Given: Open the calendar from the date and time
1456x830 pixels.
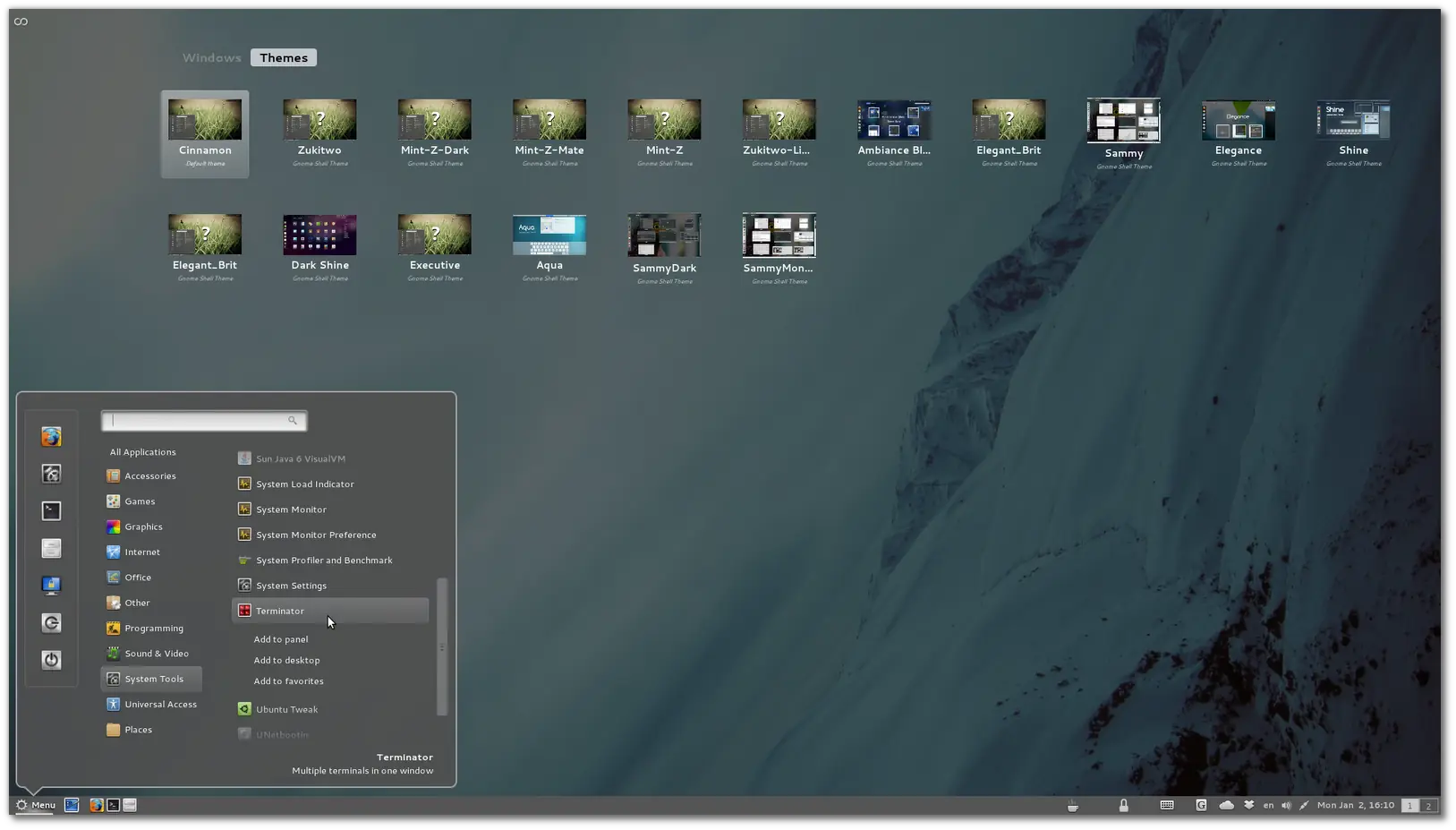Looking at the screenshot, I should pyautogui.click(x=1355, y=805).
